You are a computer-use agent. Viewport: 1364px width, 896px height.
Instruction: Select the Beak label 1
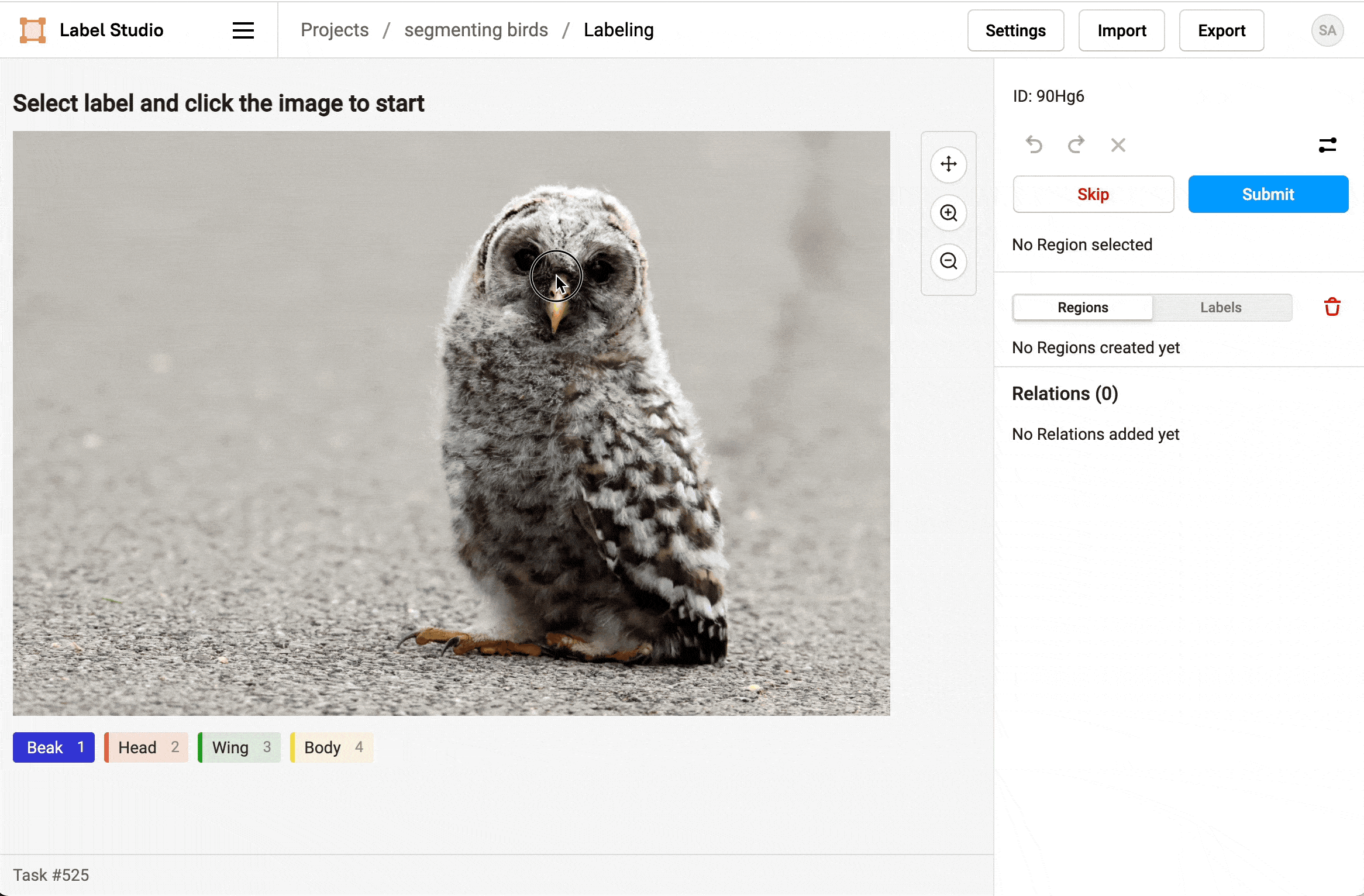pyautogui.click(x=54, y=746)
